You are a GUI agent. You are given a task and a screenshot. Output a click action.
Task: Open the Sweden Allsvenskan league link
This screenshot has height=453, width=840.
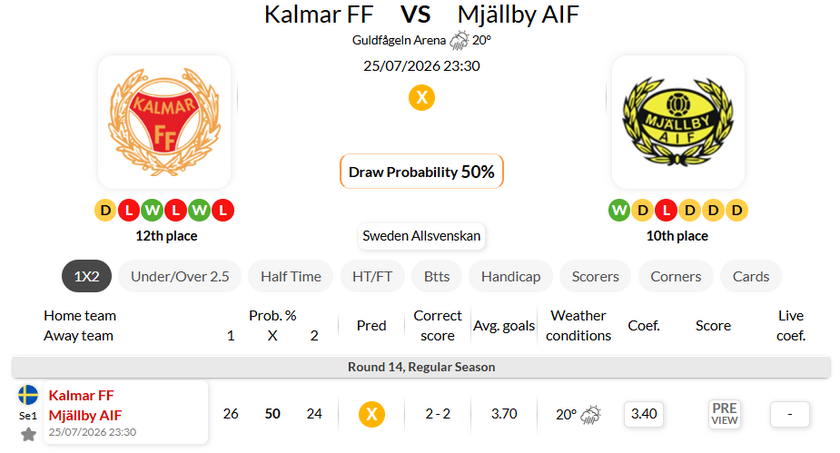(422, 236)
